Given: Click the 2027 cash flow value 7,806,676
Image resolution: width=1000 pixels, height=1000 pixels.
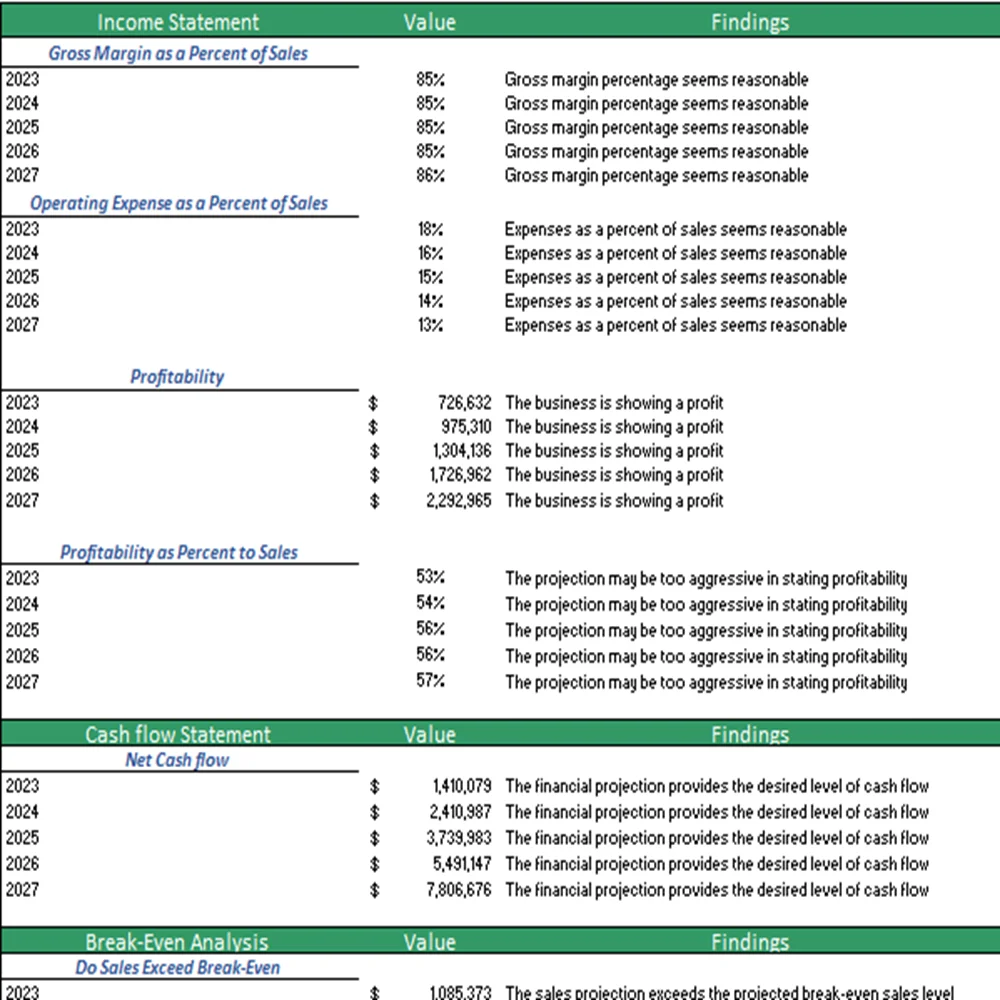Looking at the screenshot, I should point(458,890).
